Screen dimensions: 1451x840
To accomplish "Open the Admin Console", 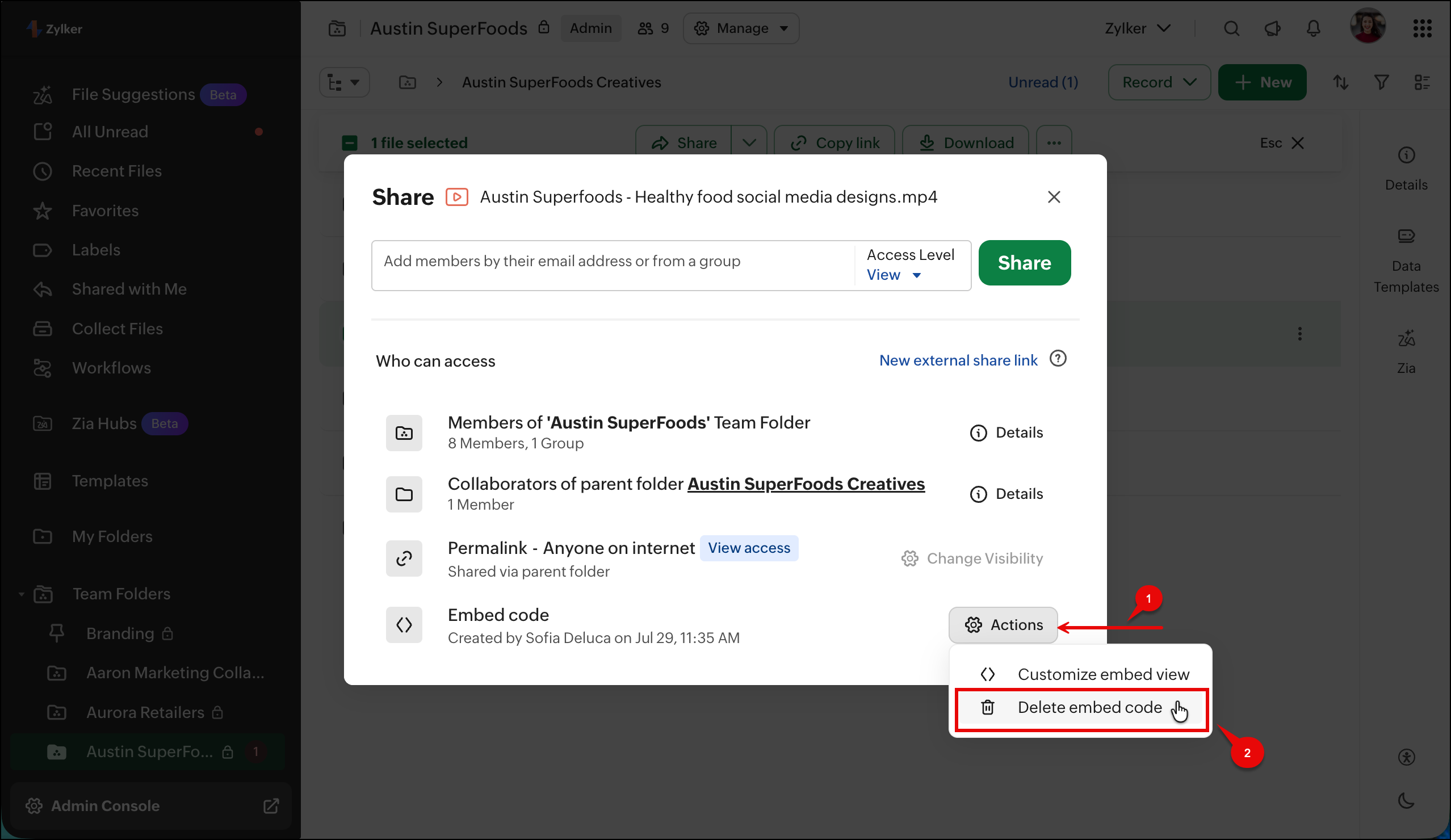I will [152, 805].
